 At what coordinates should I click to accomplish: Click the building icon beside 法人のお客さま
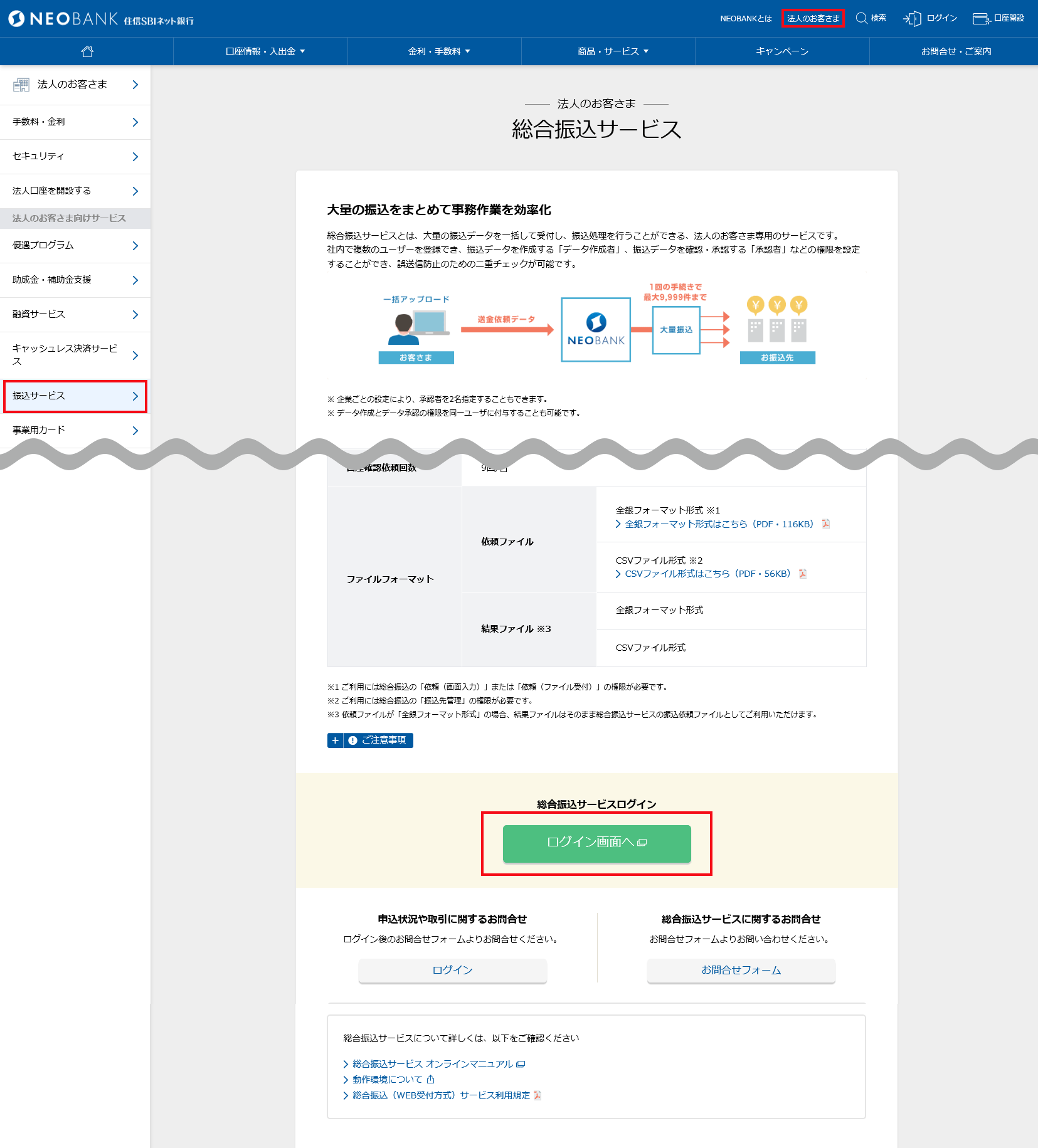point(21,85)
